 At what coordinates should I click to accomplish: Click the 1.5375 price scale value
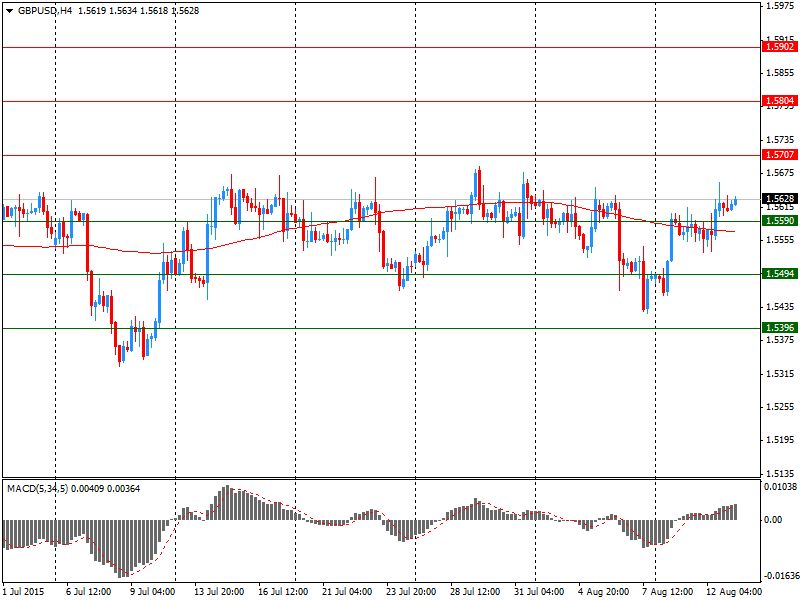[781, 339]
